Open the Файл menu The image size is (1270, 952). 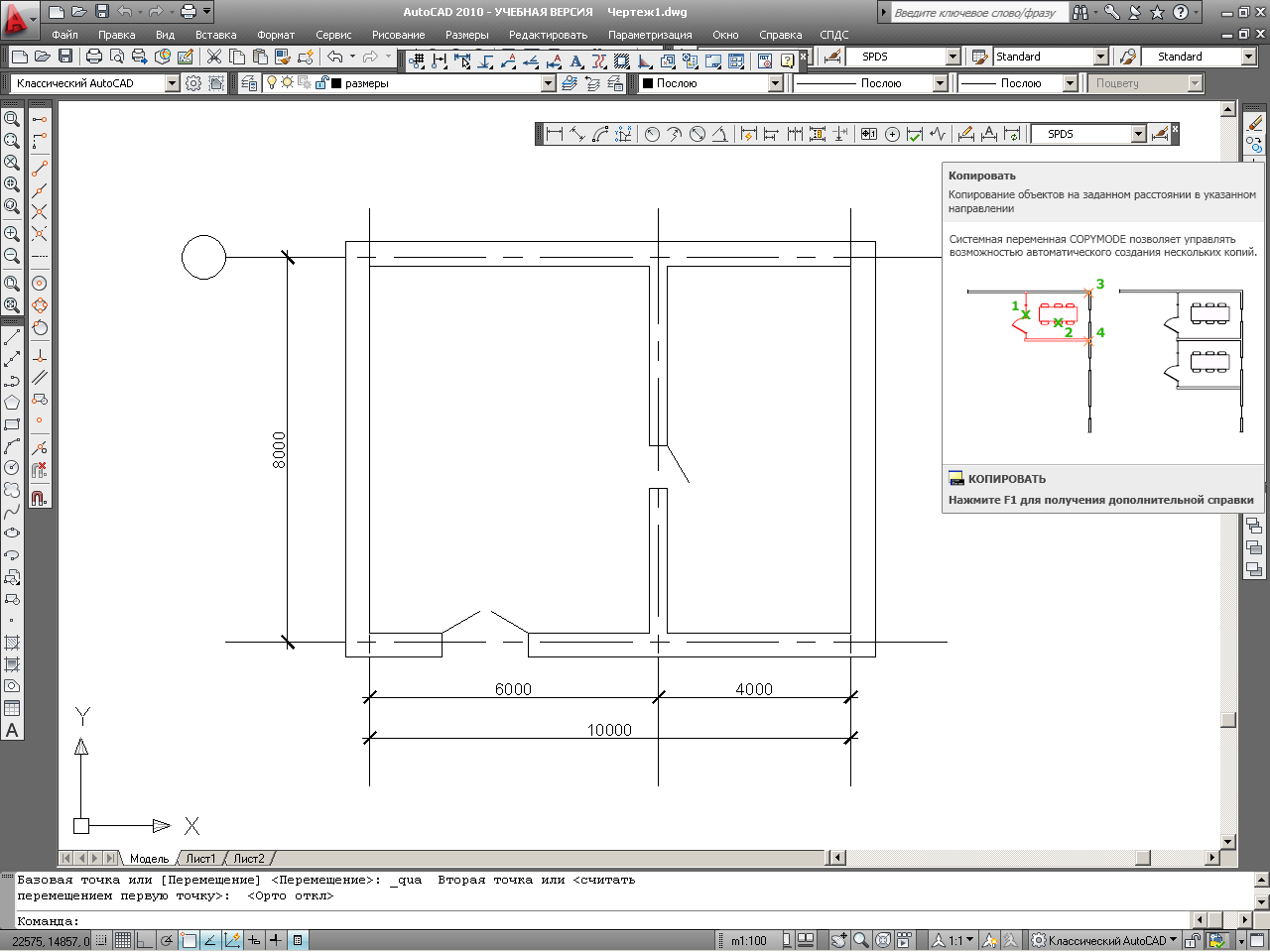(64, 35)
